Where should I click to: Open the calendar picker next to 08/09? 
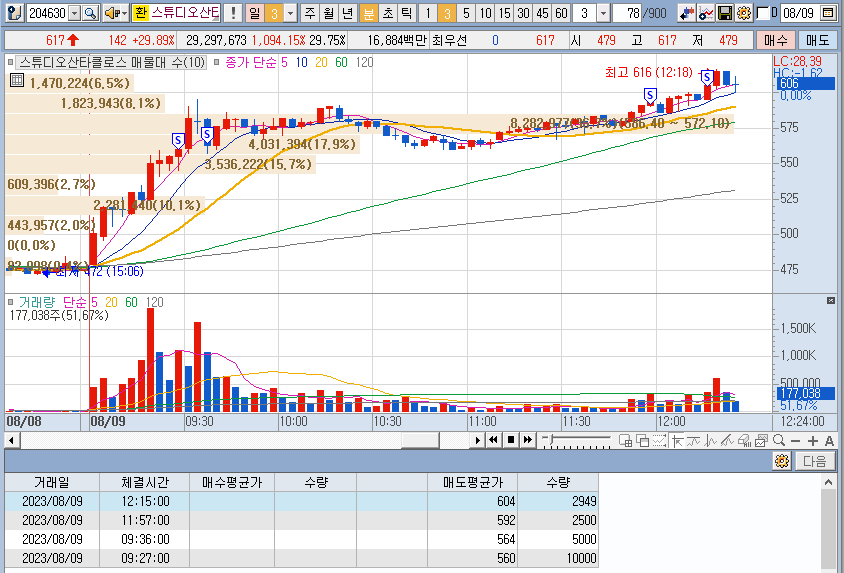click(x=828, y=13)
